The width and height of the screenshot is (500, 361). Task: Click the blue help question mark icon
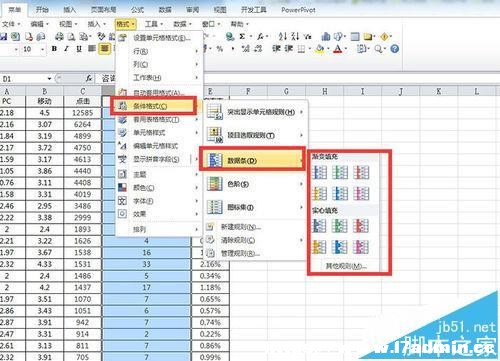tap(395, 49)
